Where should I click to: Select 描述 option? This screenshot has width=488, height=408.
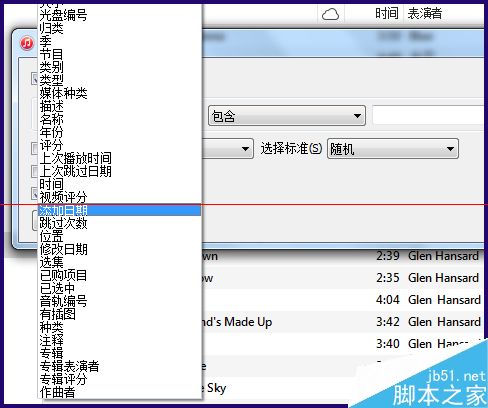(x=120, y=106)
